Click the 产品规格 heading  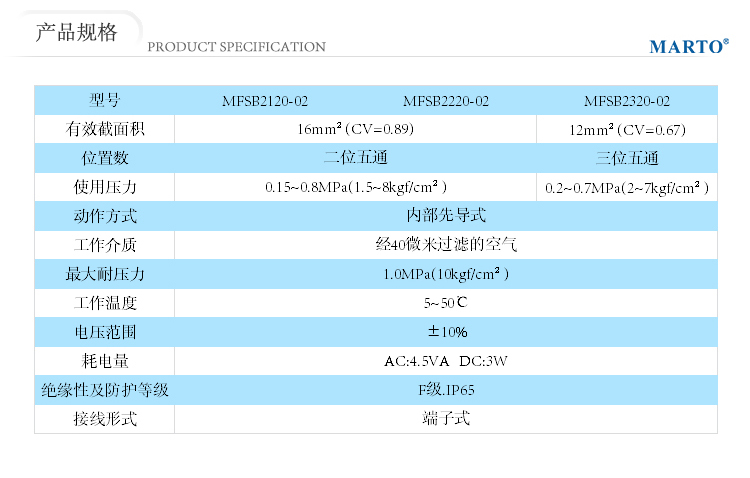pos(77,33)
